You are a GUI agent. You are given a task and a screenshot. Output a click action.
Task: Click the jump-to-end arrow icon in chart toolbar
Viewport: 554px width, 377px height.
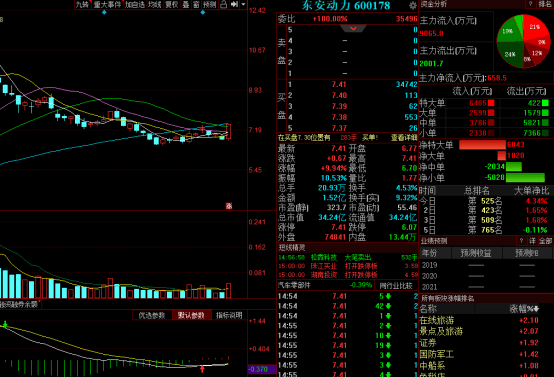234,4
